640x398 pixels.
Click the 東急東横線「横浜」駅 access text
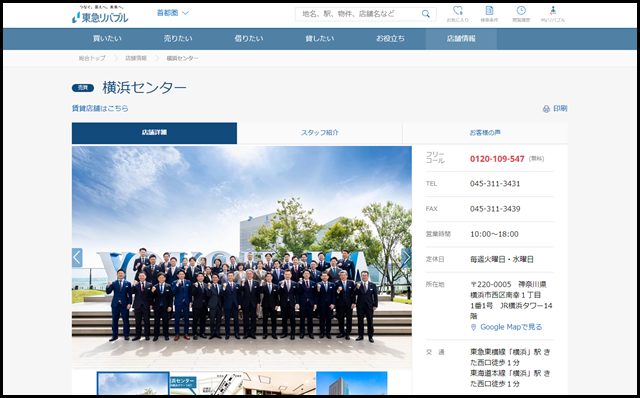click(x=510, y=357)
